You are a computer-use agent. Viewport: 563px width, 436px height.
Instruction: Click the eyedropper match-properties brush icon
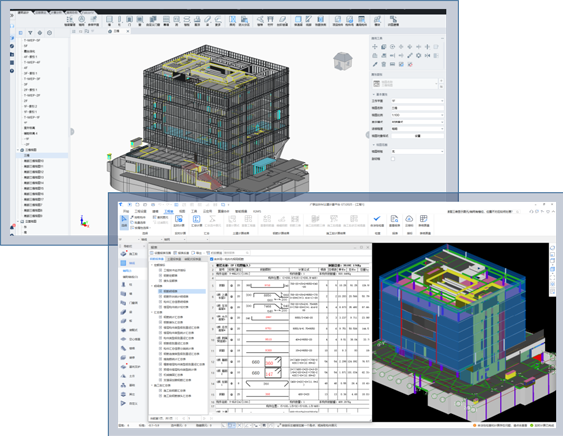point(375,64)
